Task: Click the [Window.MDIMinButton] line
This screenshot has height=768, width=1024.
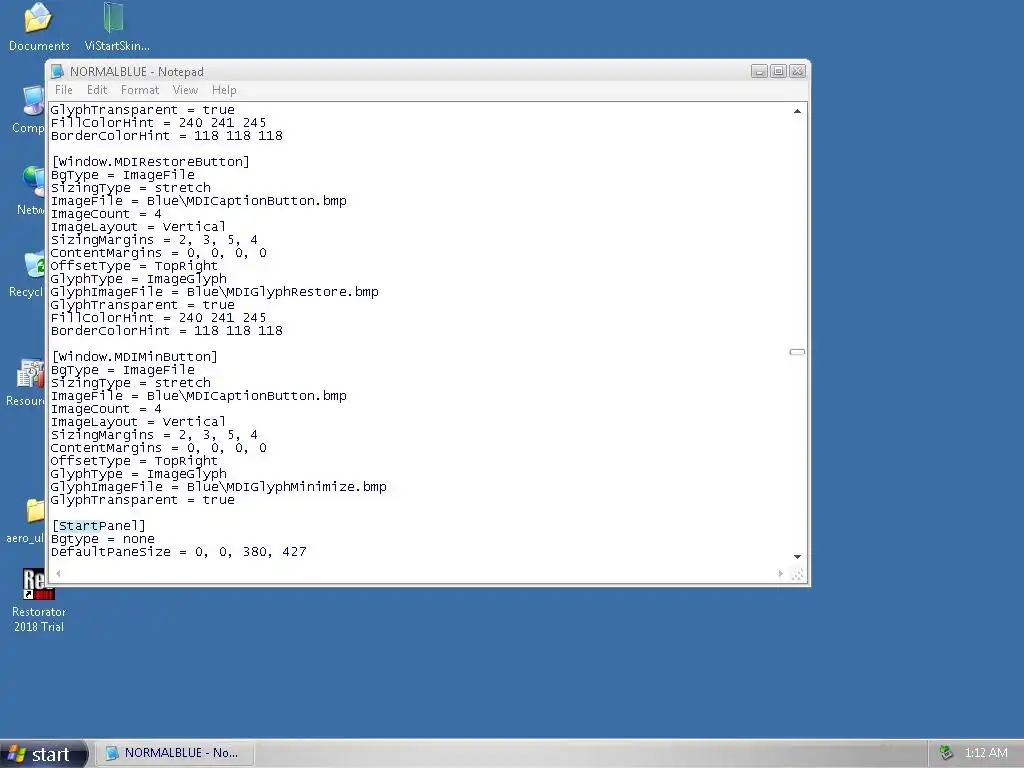Action: coord(135,357)
